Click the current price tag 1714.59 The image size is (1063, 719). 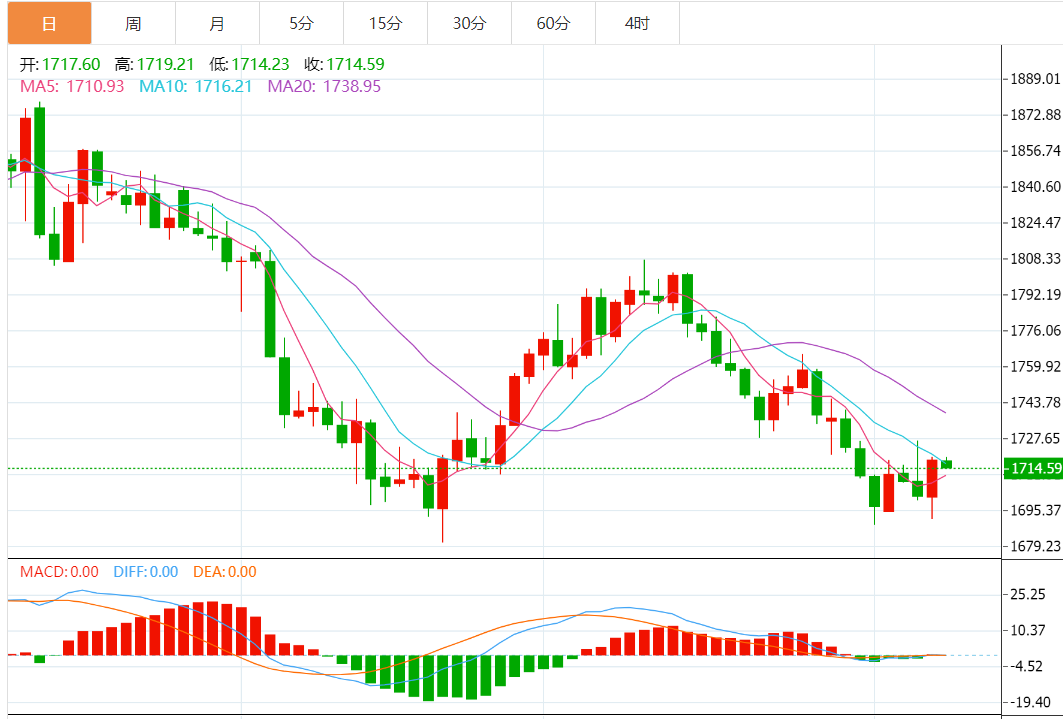click(1033, 468)
